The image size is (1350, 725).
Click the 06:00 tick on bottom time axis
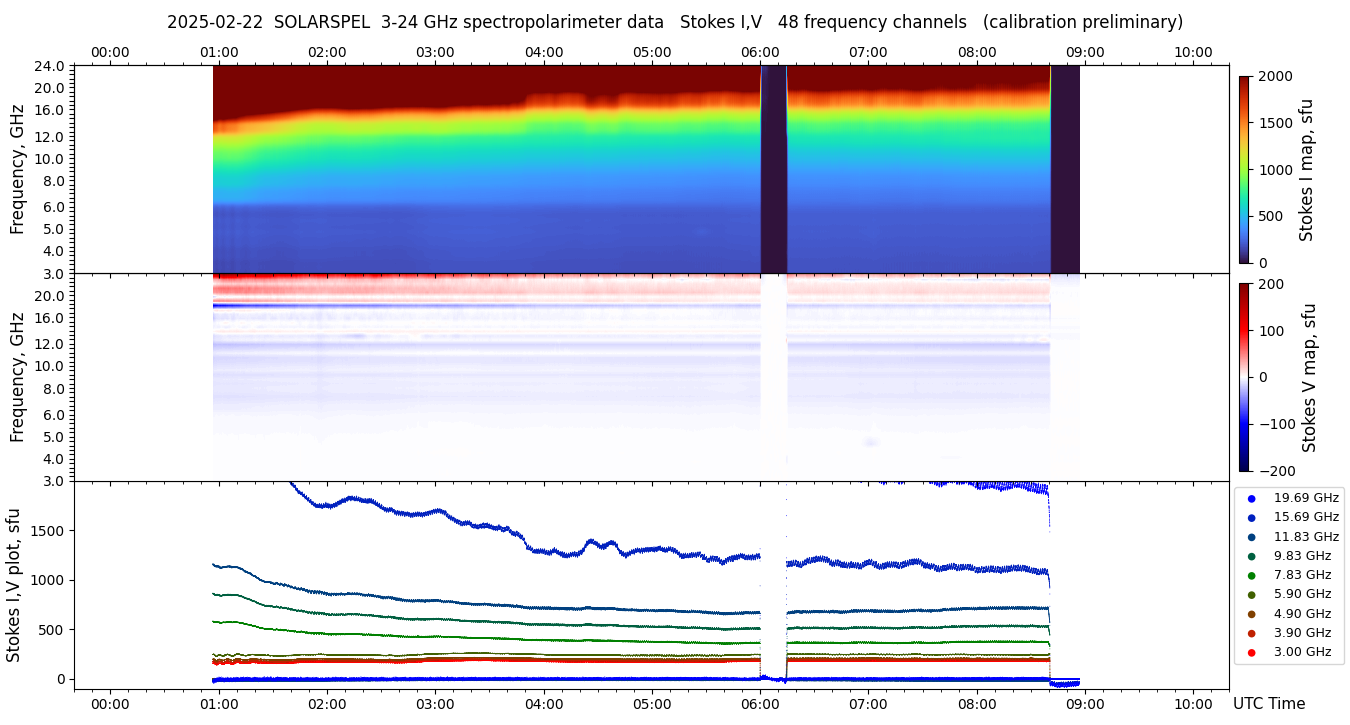tap(760, 703)
